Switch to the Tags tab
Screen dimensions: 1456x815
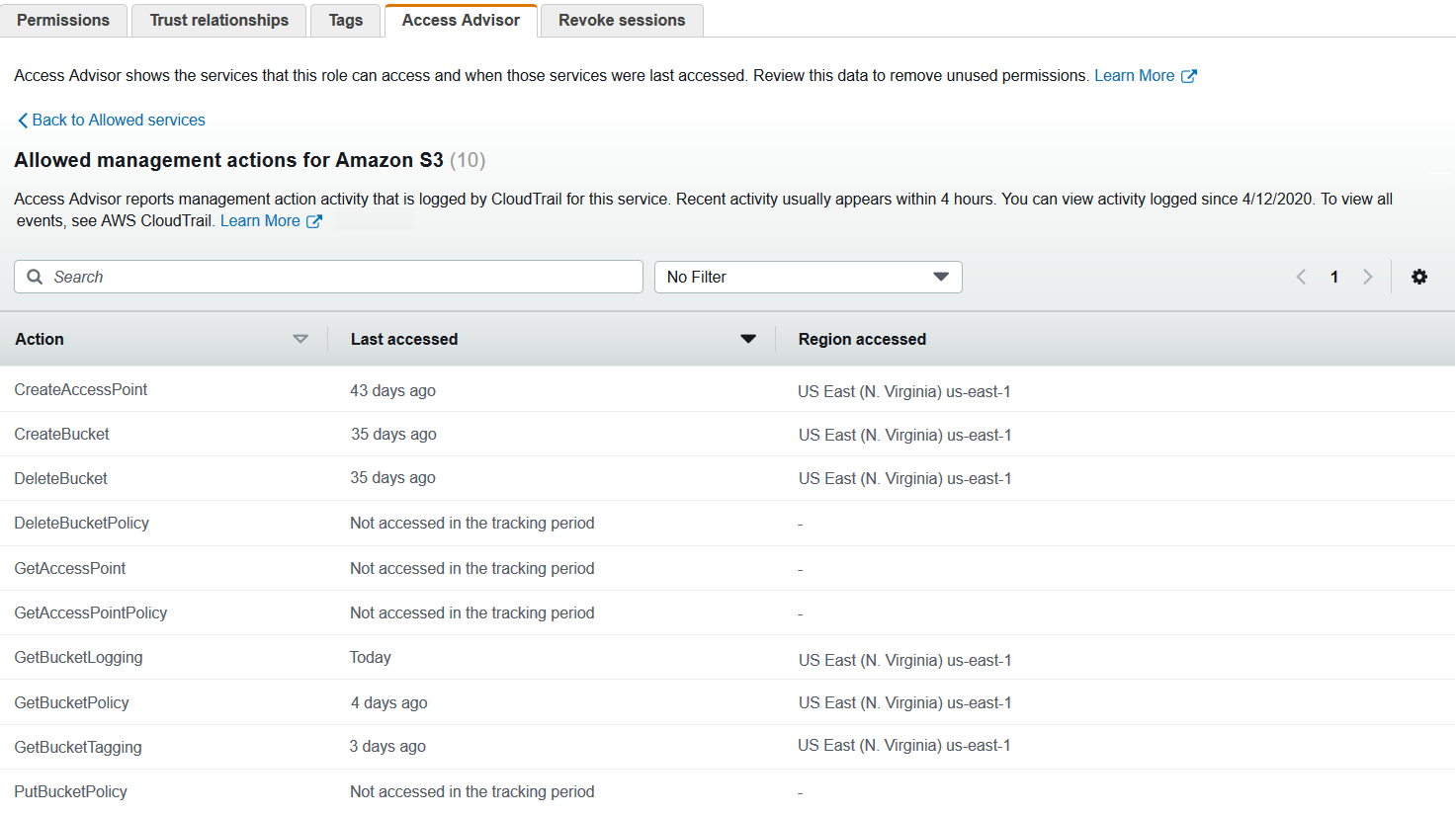[x=345, y=19]
